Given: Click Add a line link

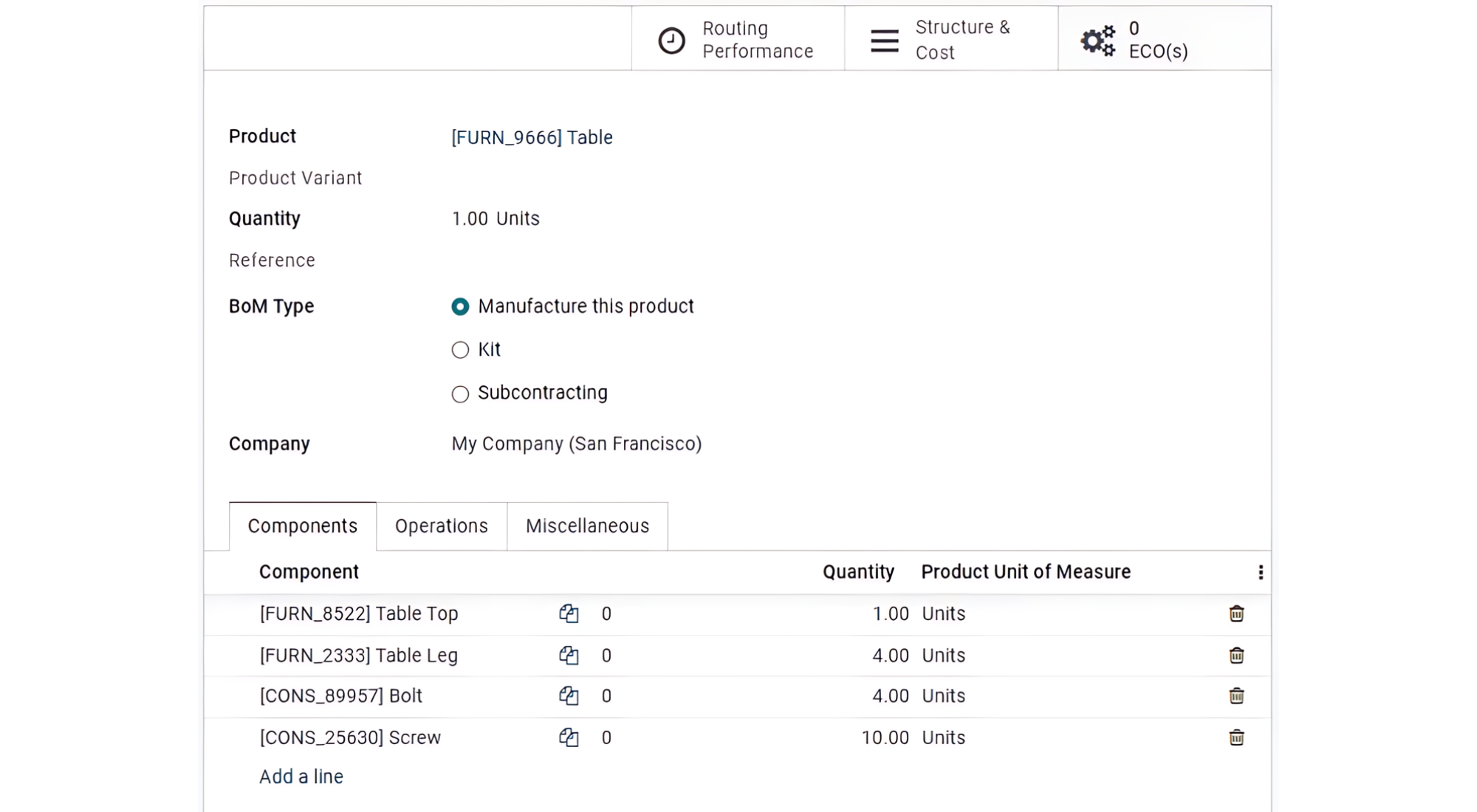Looking at the screenshot, I should [x=301, y=777].
